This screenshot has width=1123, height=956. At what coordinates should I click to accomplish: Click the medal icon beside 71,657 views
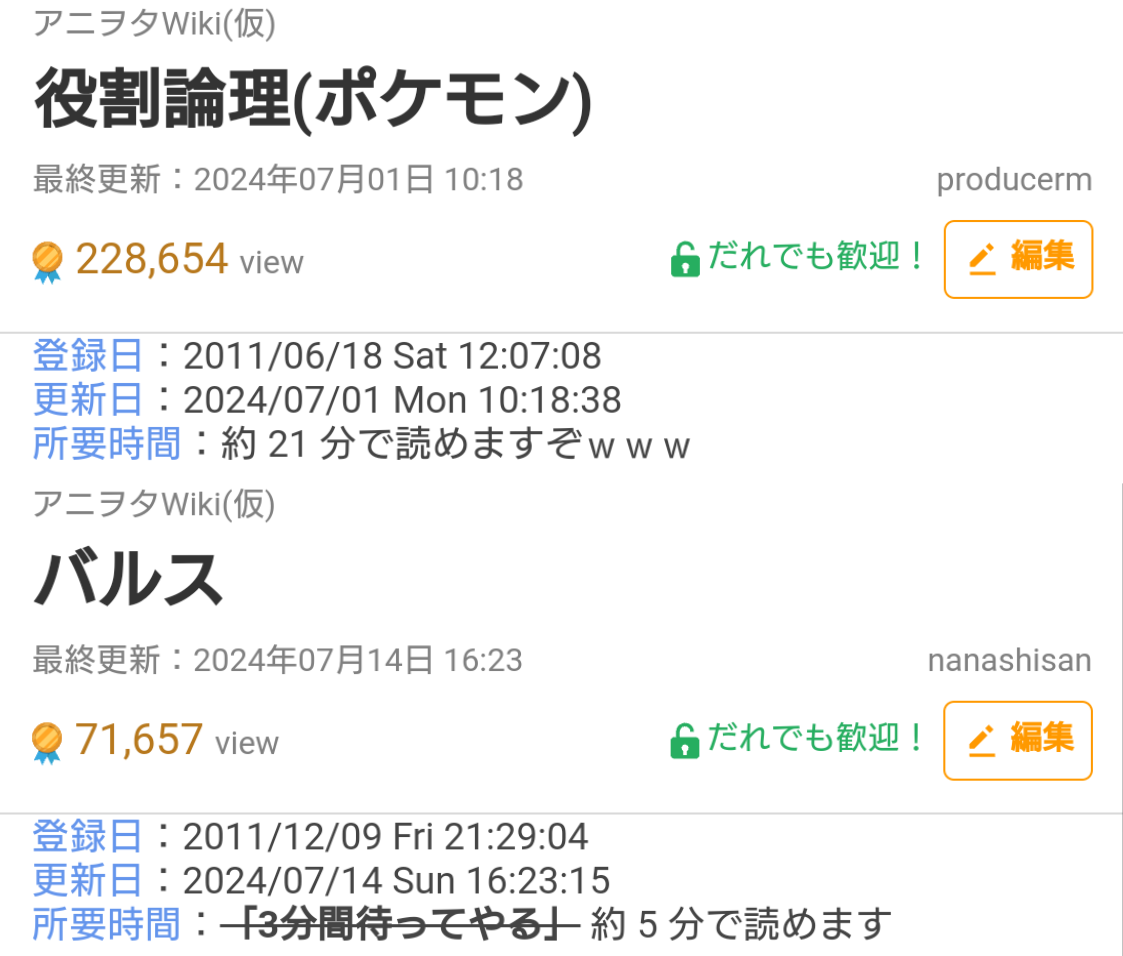click(47, 743)
